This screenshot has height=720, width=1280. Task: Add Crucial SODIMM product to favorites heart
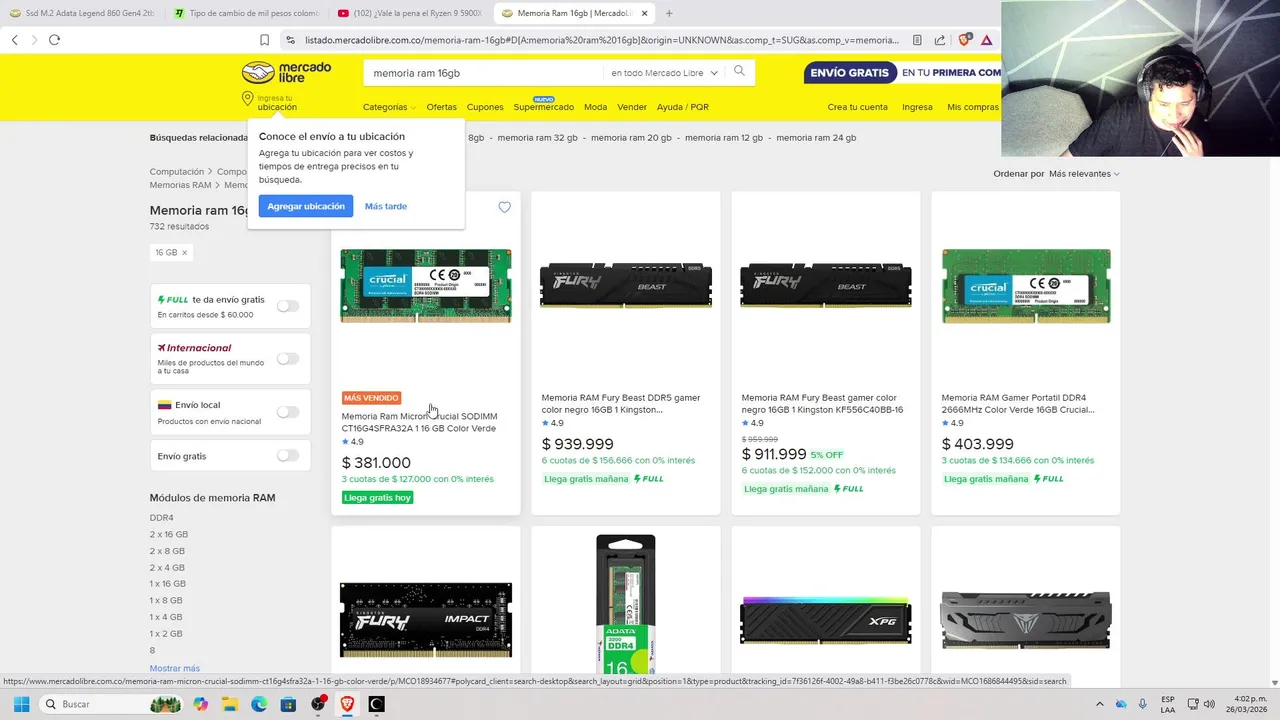tap(504, 207)
